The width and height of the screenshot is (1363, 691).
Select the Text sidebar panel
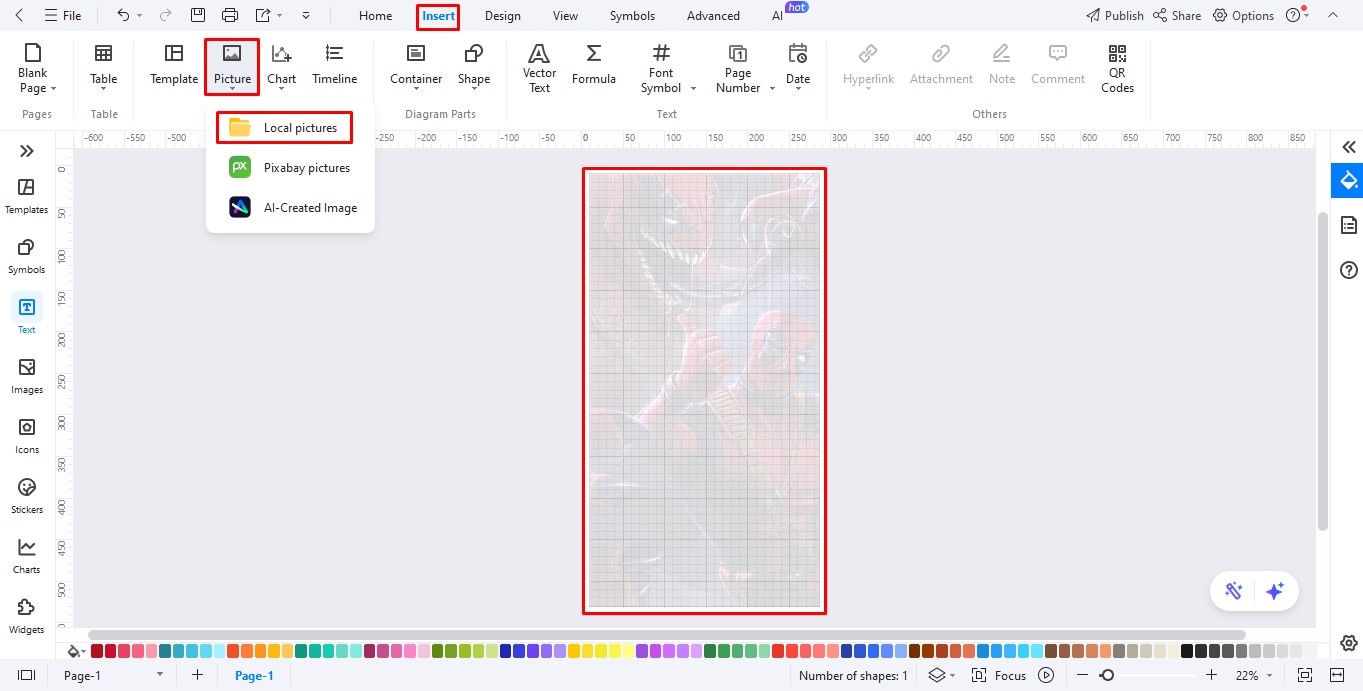click(26, 314)
